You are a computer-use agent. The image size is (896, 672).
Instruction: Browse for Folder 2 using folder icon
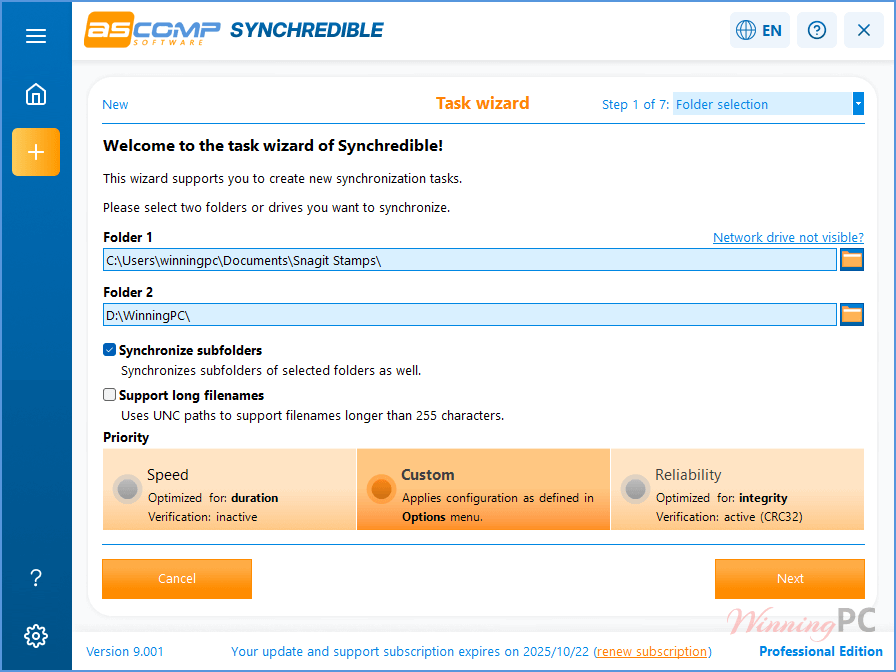coord(851,314)
